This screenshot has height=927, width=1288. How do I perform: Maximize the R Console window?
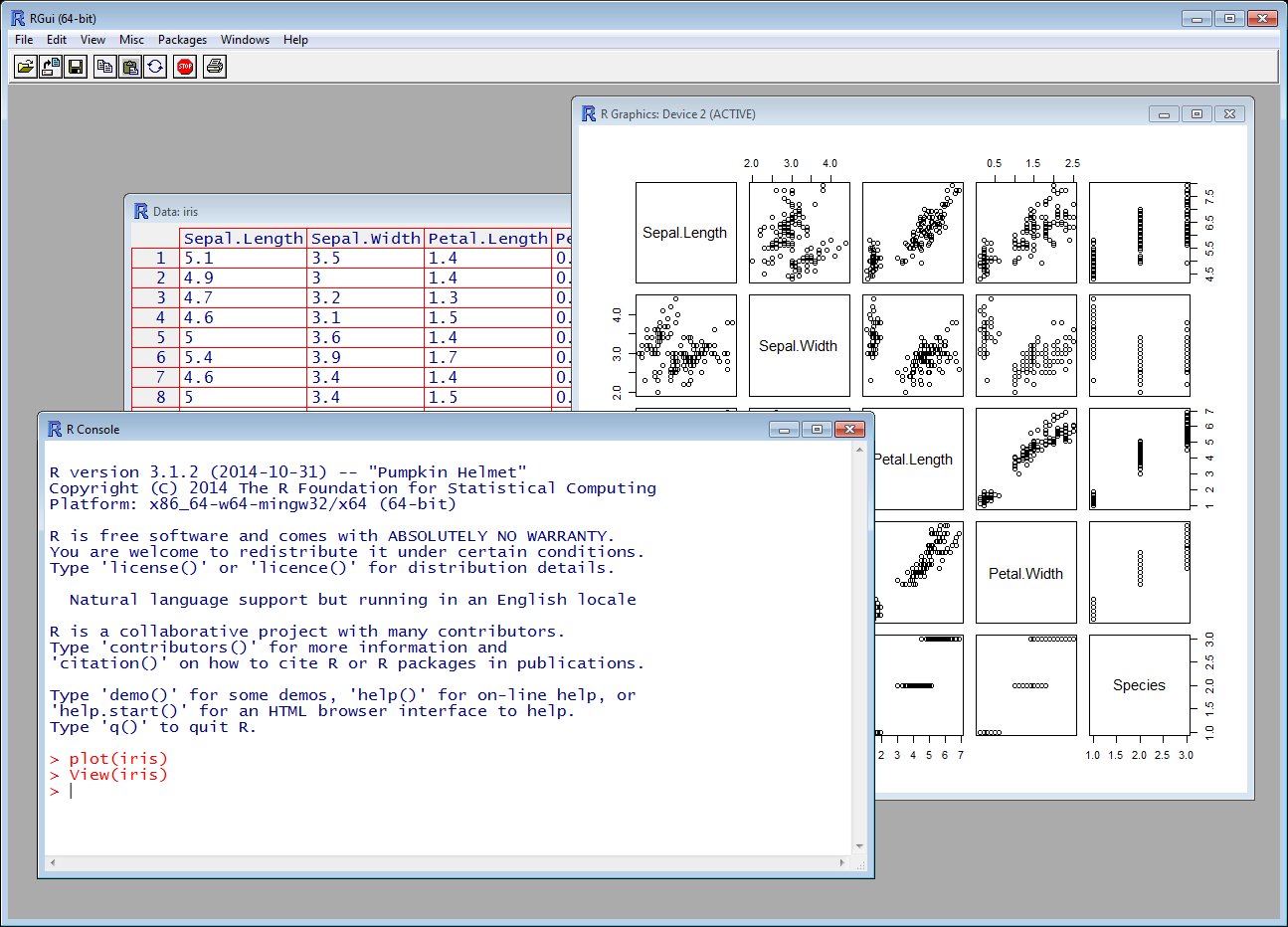coord(817,430)
